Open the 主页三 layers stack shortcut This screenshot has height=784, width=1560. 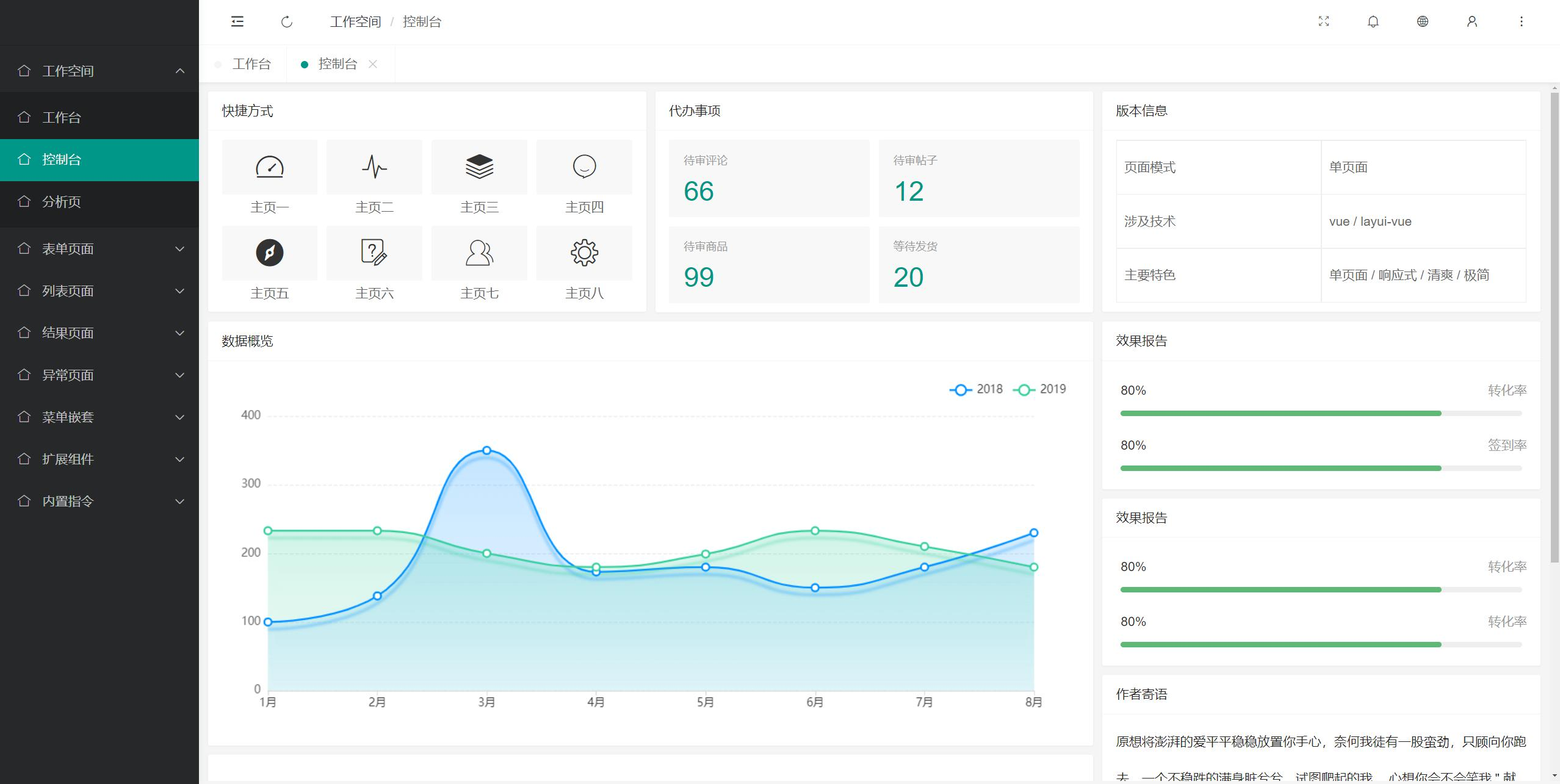pos(479,167)
